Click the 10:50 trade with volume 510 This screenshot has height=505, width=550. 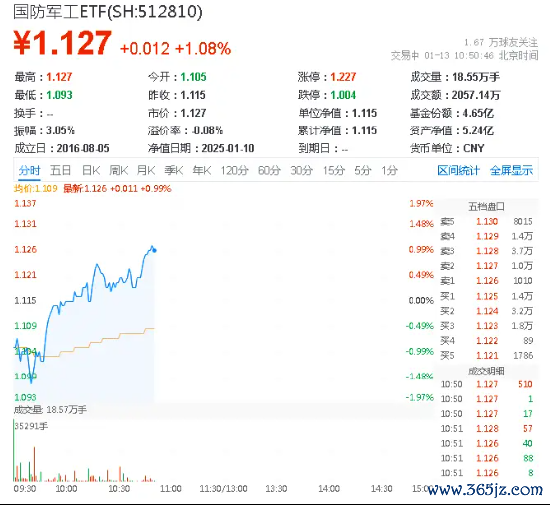click(487, 384)
